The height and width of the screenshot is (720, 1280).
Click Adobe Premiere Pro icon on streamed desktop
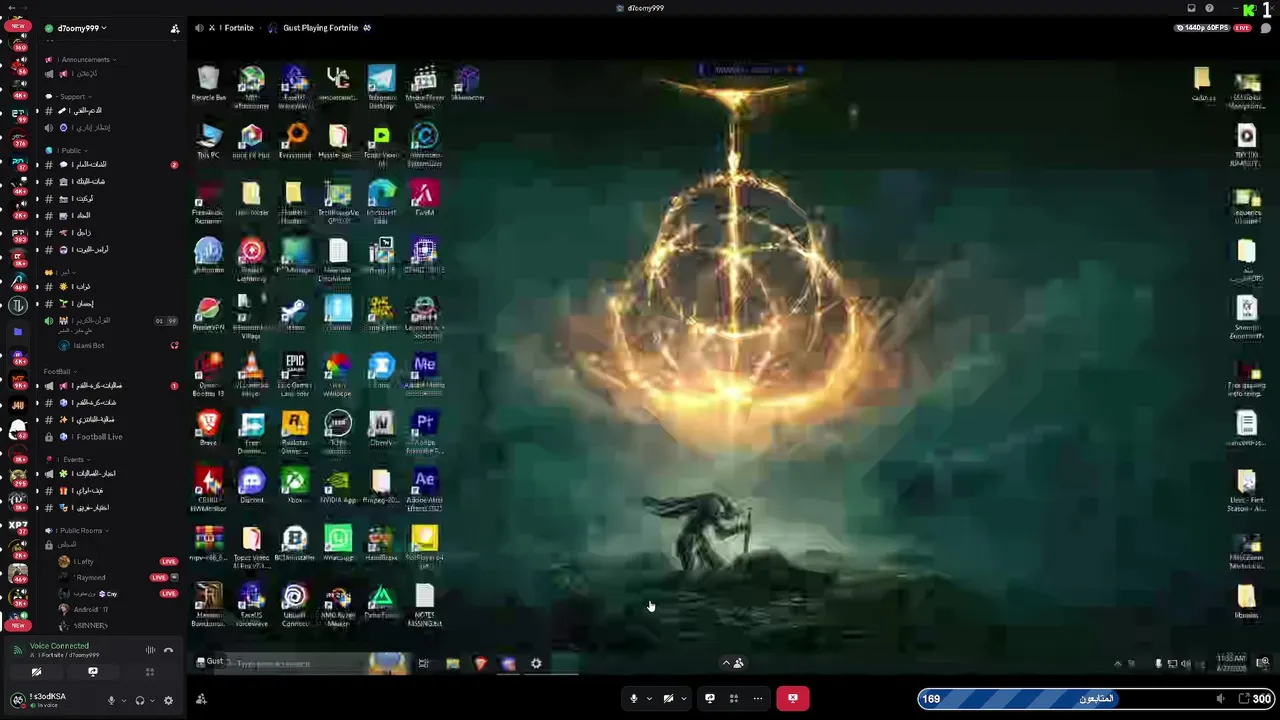424,431
